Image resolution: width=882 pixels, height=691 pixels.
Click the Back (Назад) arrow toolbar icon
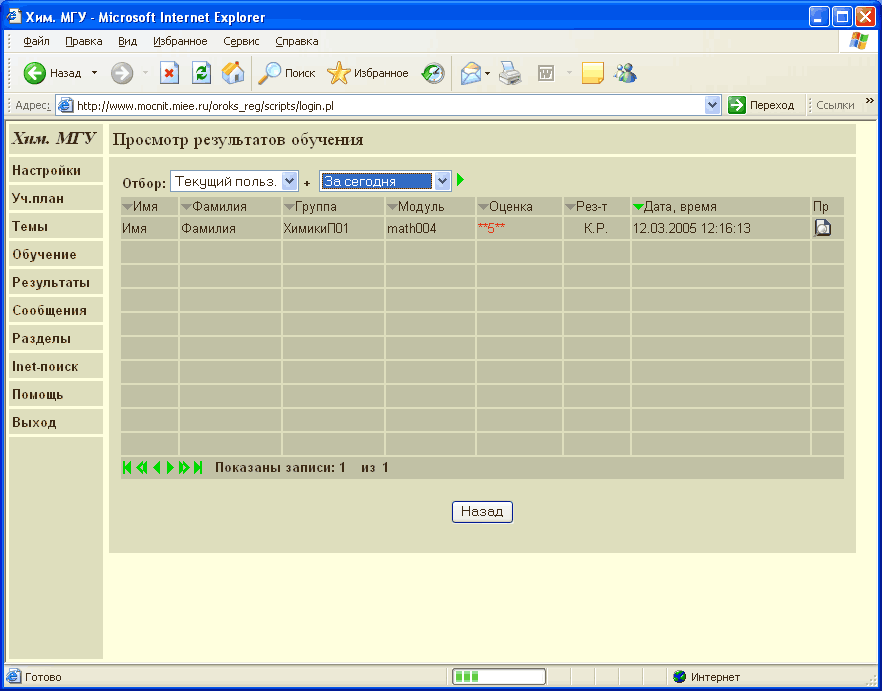pyautogui.click(x=34, y=73)
